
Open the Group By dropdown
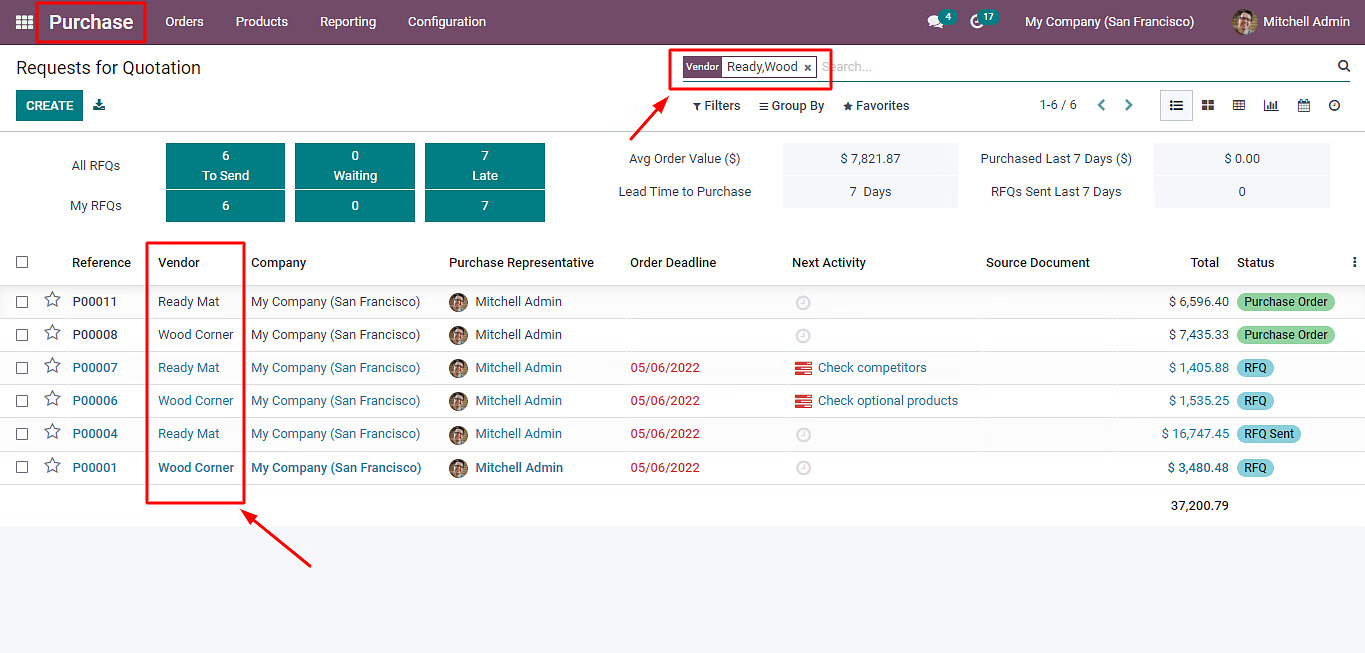tap(791, 106)
